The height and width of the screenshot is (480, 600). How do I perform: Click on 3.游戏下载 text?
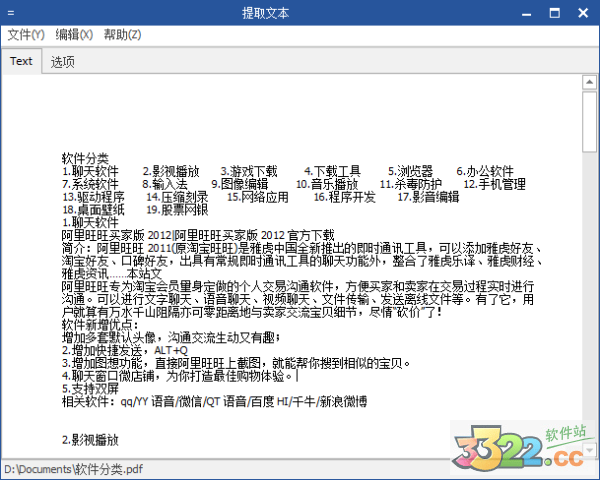[249, 171]
